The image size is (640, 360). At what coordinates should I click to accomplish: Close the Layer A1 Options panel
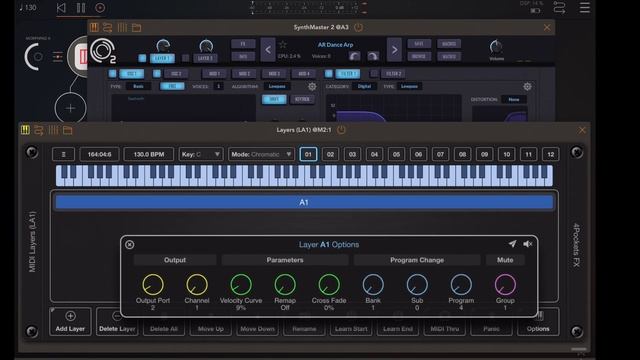tap(129, 244)
